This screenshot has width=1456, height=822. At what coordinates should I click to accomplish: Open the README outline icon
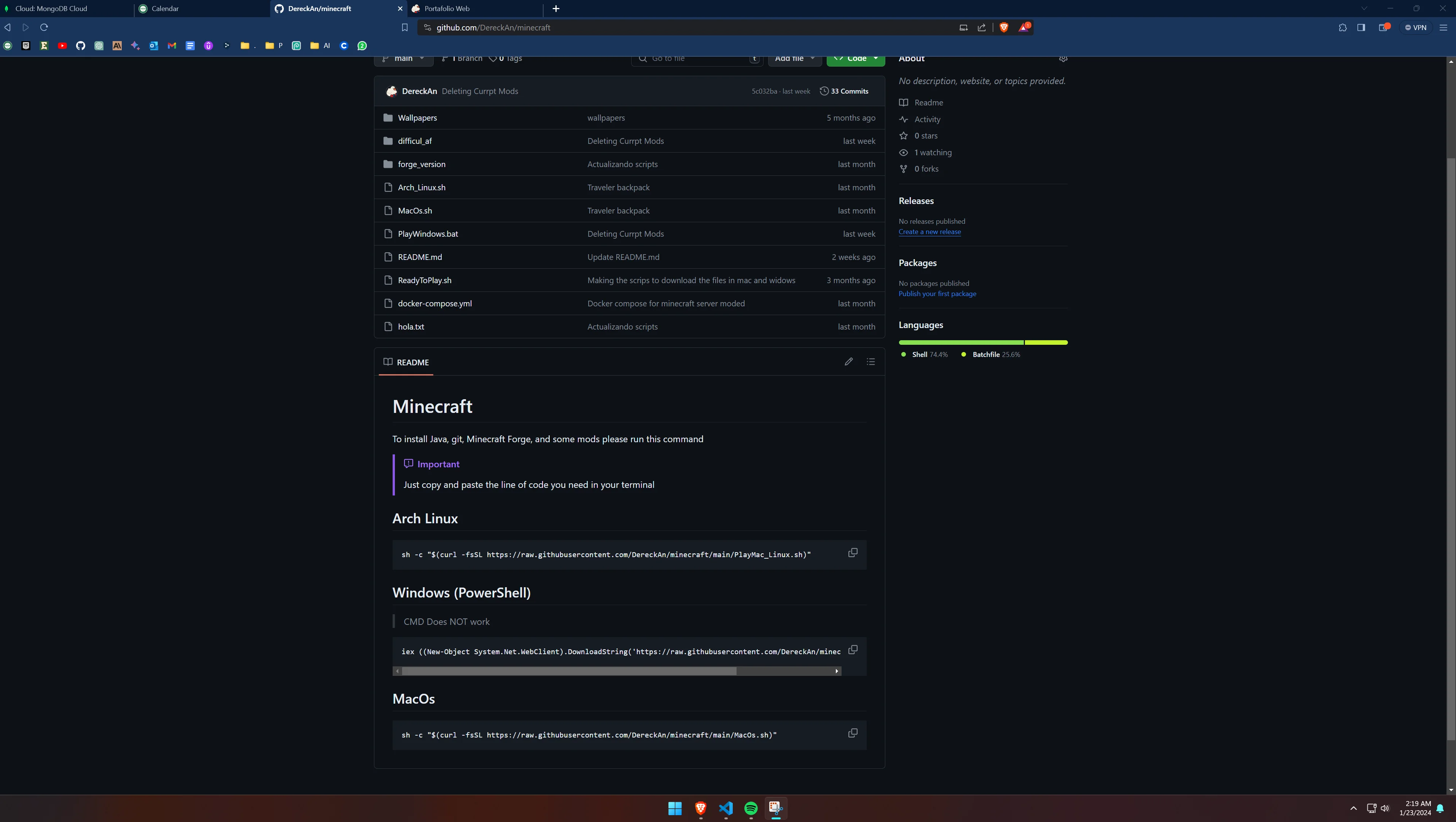870,362
